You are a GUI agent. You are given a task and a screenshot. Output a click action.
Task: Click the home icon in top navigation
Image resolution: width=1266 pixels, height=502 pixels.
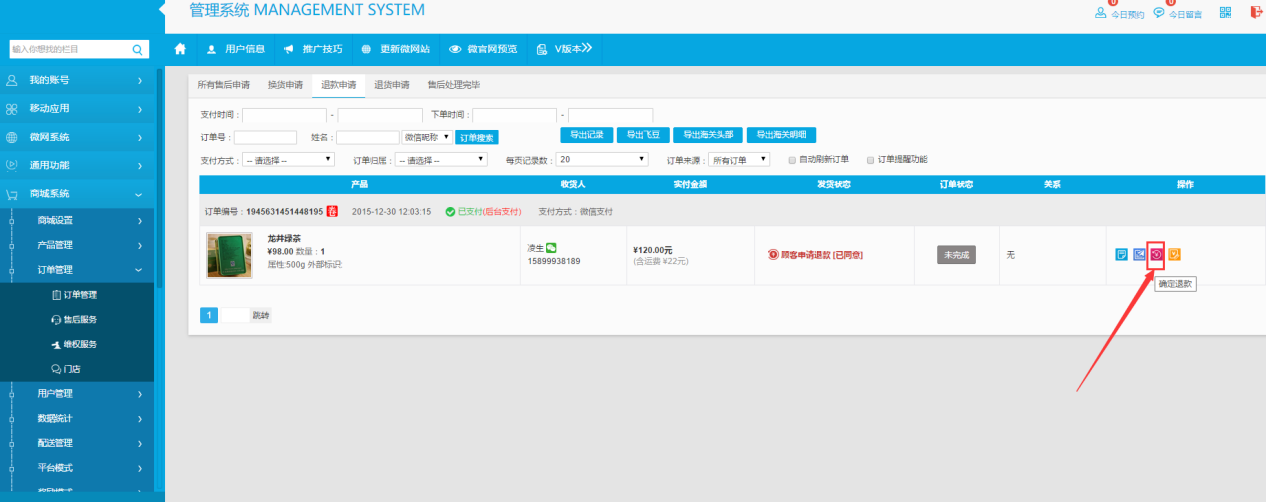click(180, 48)
